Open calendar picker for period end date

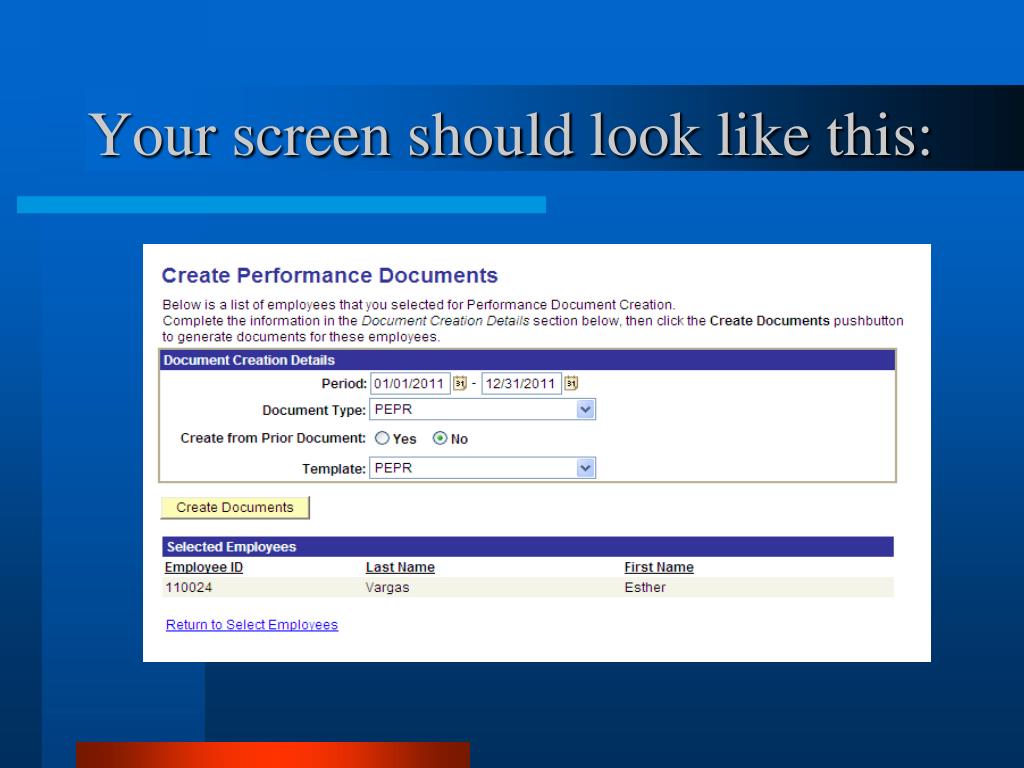point(571,383)
